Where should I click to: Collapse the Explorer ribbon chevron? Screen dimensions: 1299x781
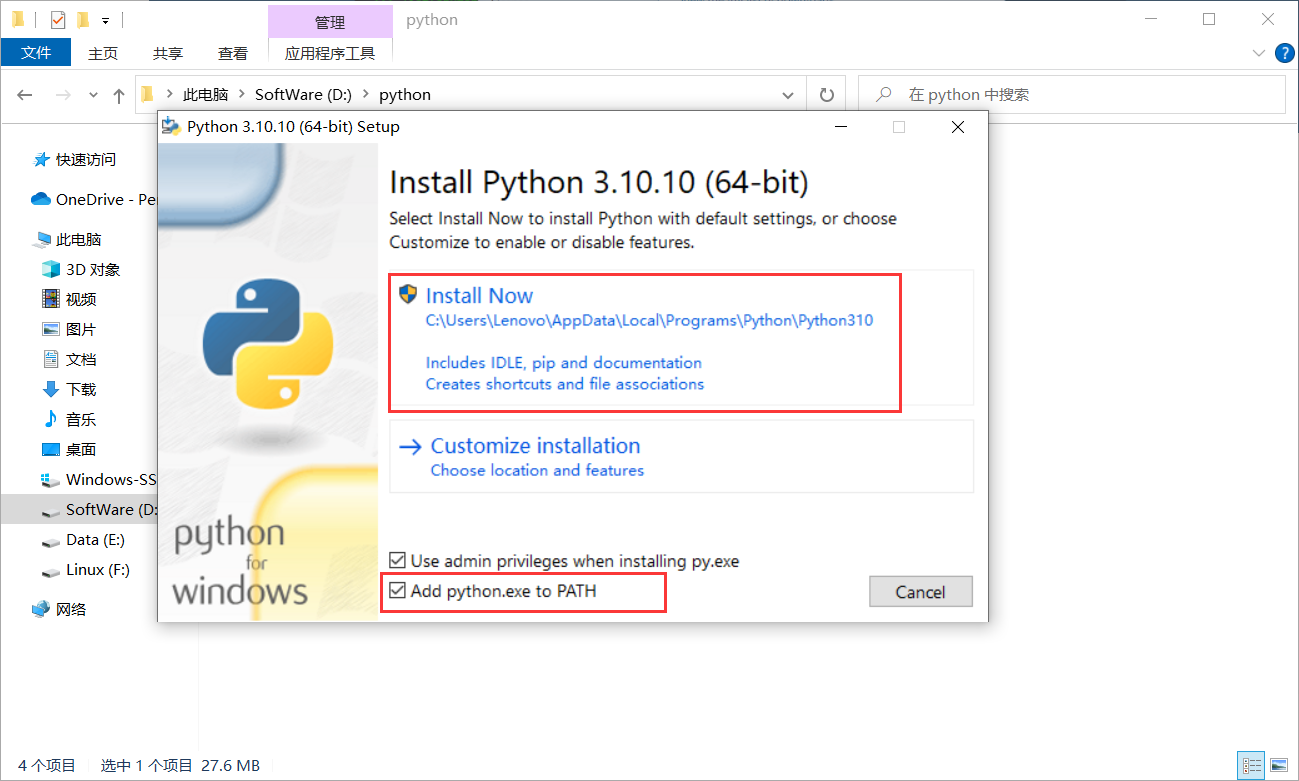[1258, 53]
